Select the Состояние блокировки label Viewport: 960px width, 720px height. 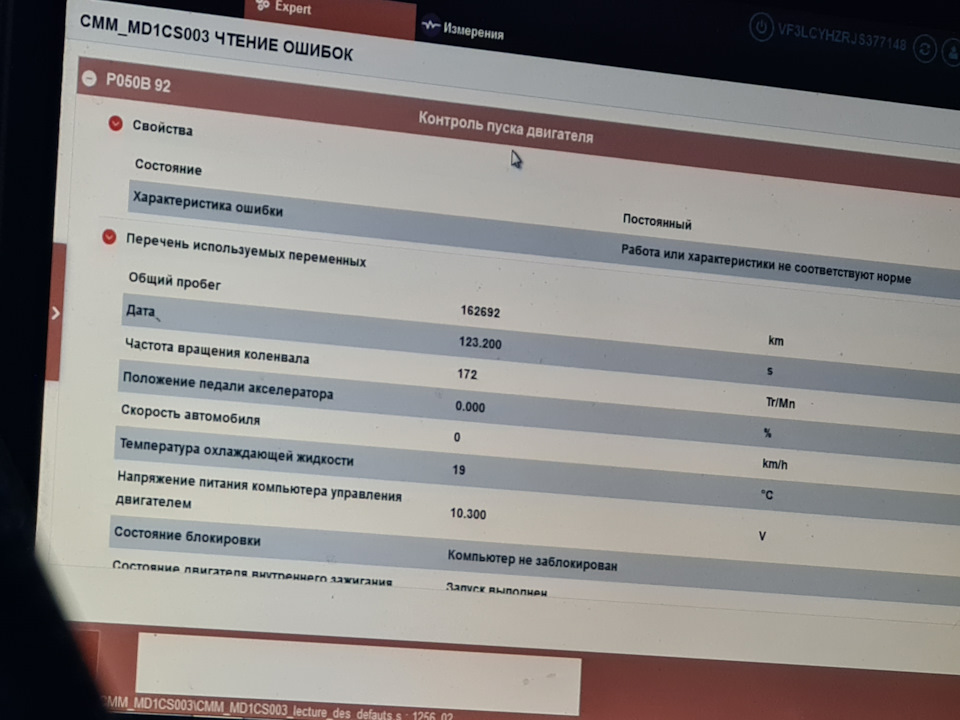[187, 536]
